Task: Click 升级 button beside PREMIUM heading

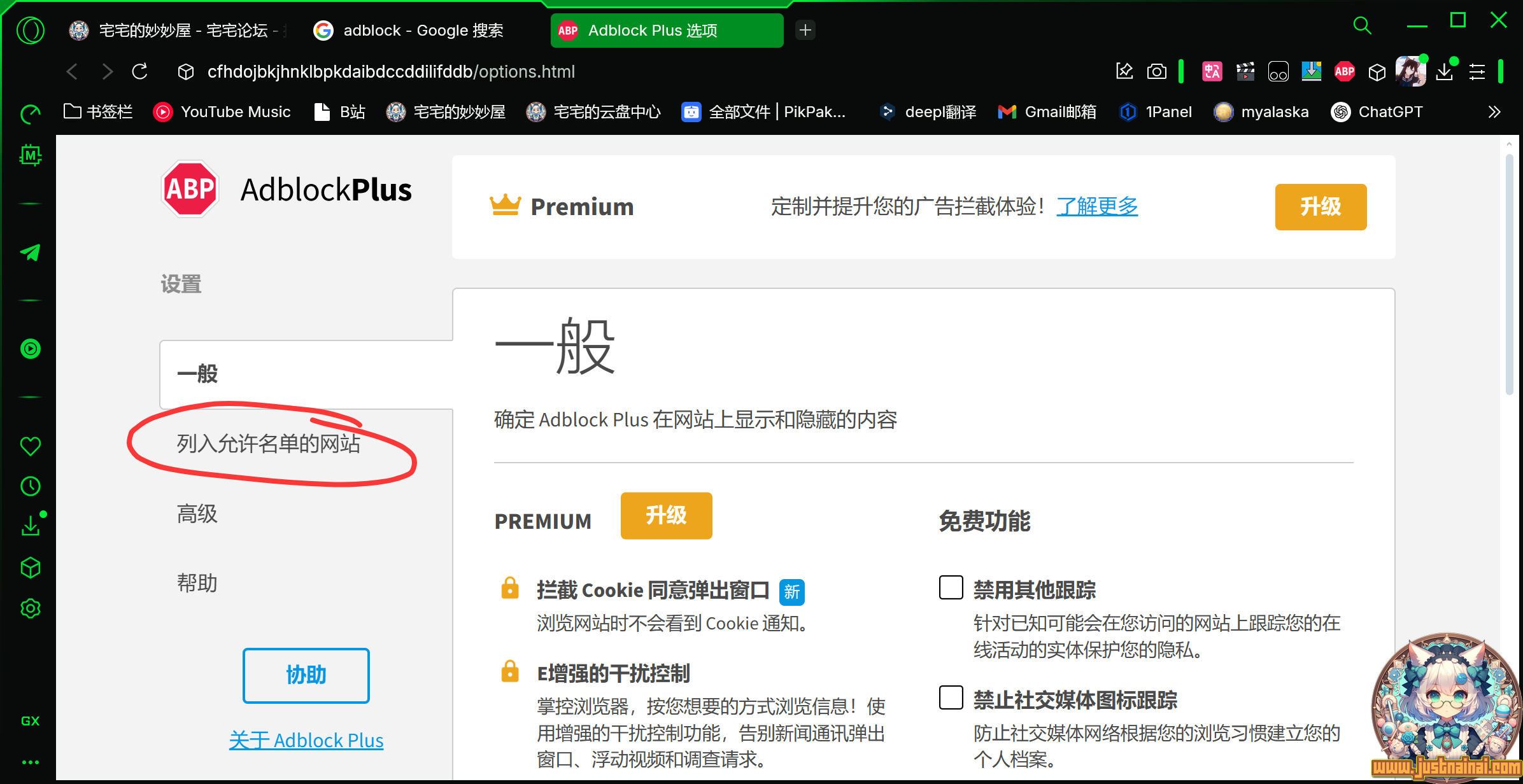Action: [x=666, y=515]
